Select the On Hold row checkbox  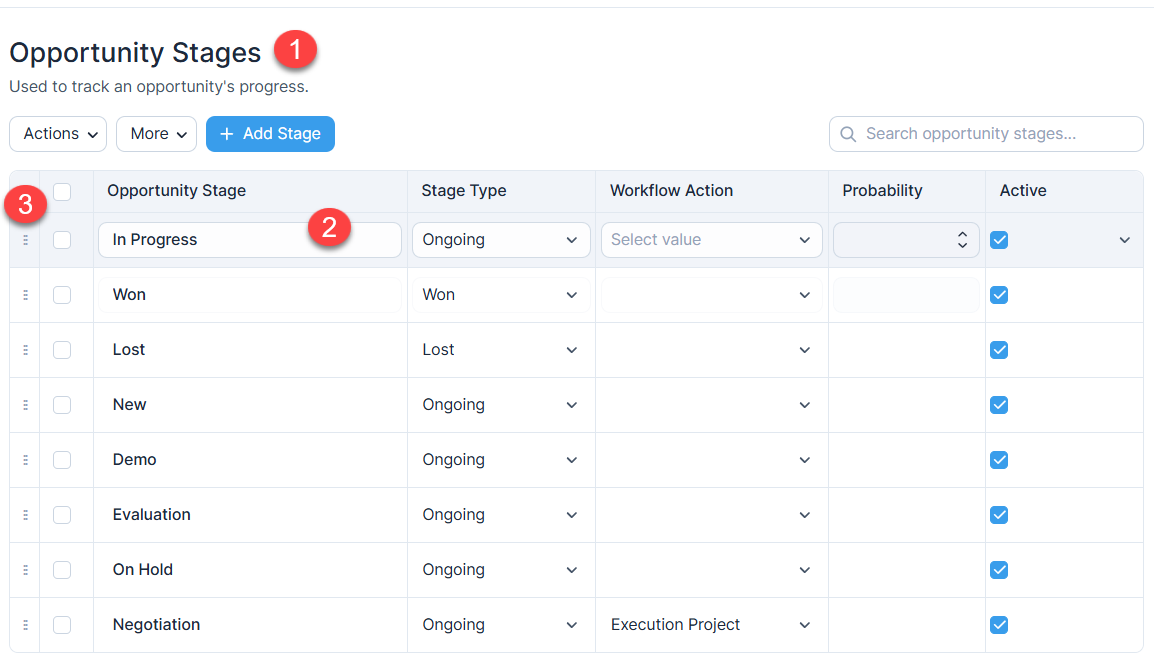click(62, 570)
